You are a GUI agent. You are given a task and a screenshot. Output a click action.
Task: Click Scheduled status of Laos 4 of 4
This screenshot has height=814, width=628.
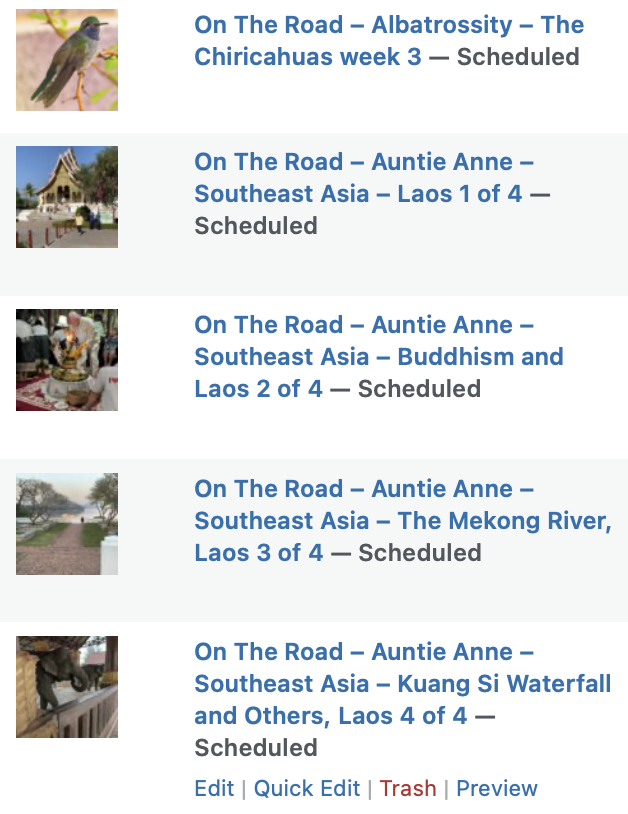click(256, 748)
